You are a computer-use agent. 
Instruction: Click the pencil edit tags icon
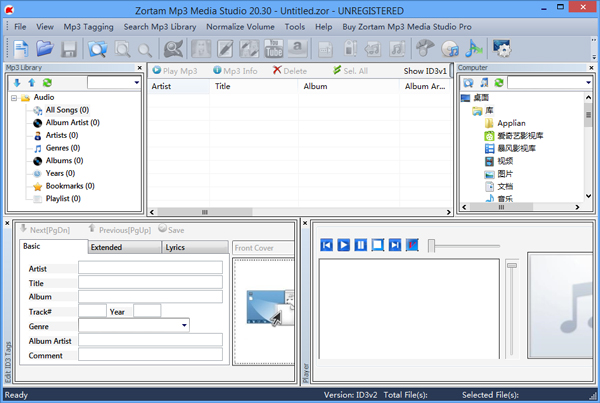(225, 49)
